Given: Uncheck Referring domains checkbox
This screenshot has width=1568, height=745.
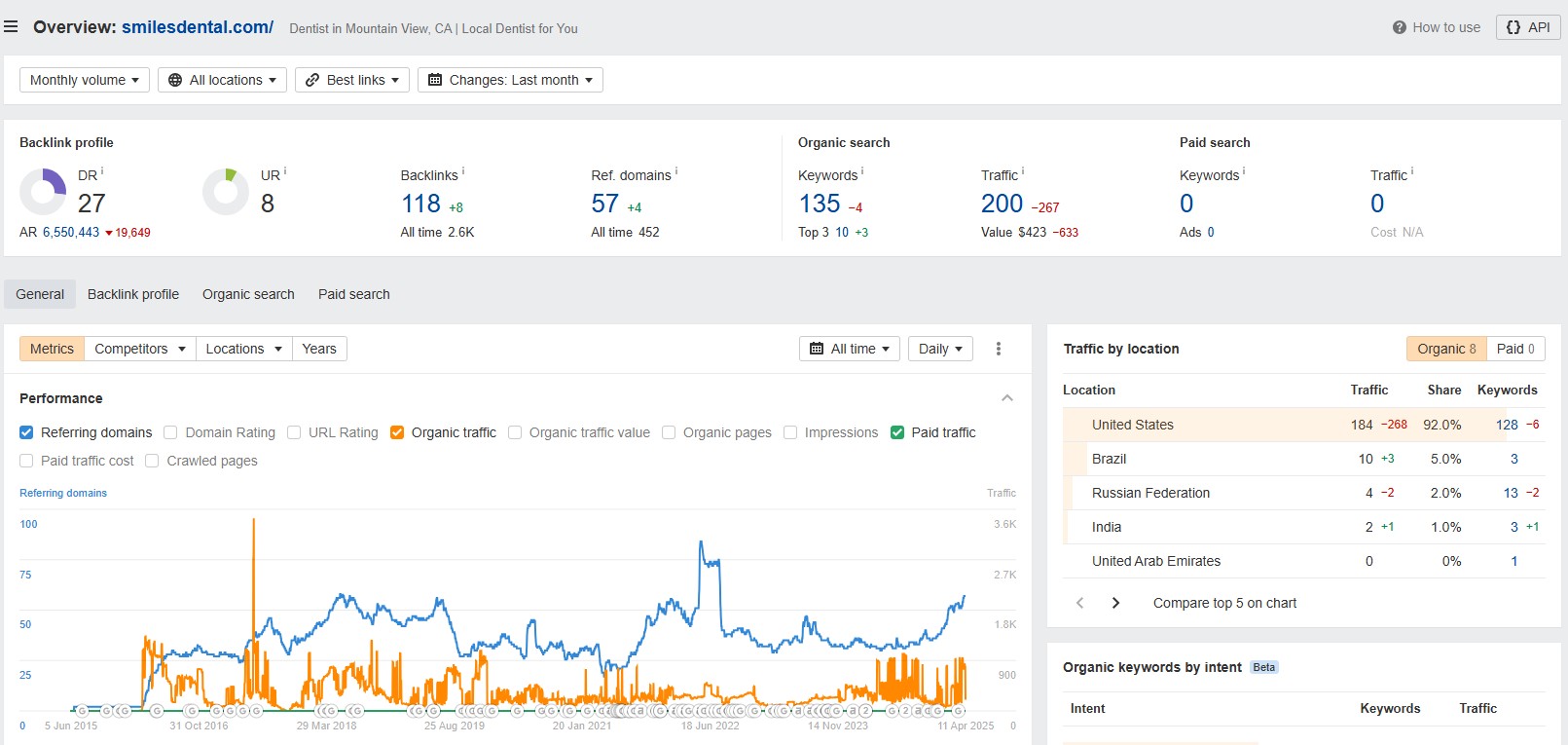Looking at the screenshot, I should point(26,432).
